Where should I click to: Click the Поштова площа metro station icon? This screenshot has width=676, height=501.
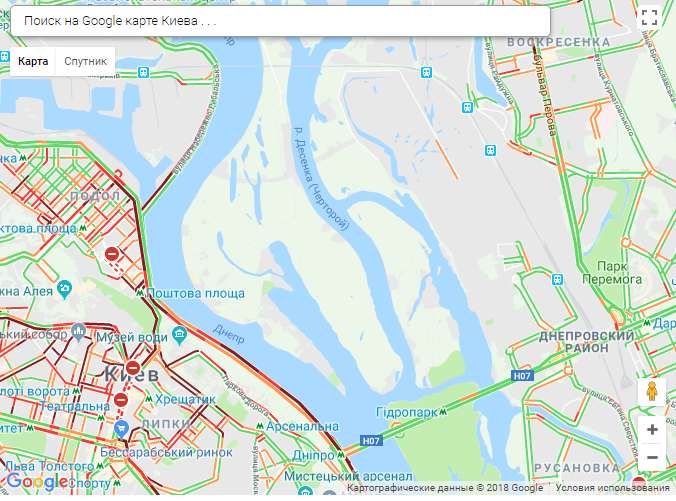pyautogui.click(x=140, y=293)
